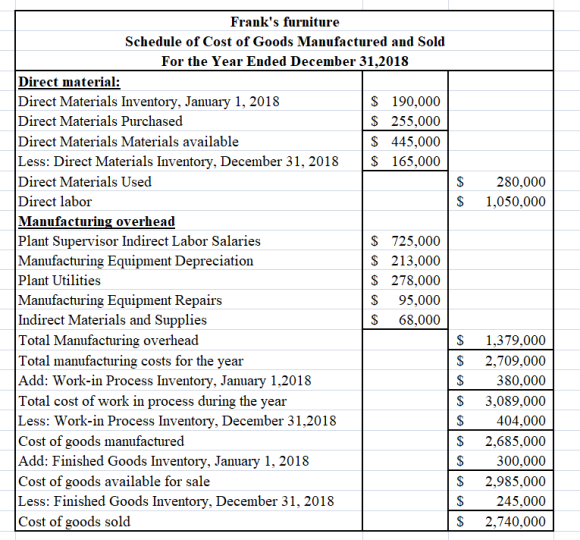Click the Cost of goods manufactured label
Screen dimensions: 580x540
click(101, 441)
